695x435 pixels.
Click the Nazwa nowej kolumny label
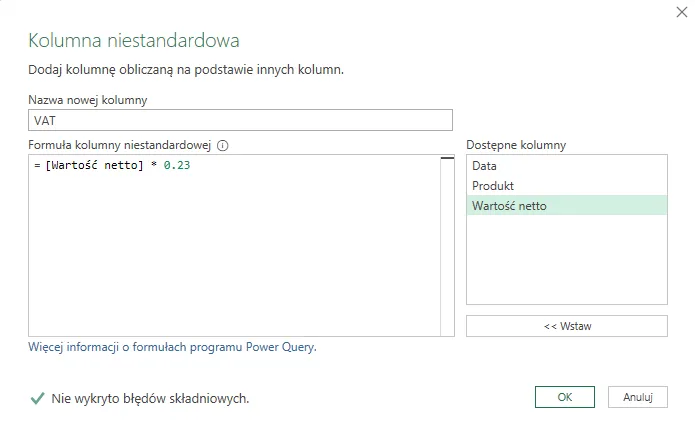click(88, 100)
